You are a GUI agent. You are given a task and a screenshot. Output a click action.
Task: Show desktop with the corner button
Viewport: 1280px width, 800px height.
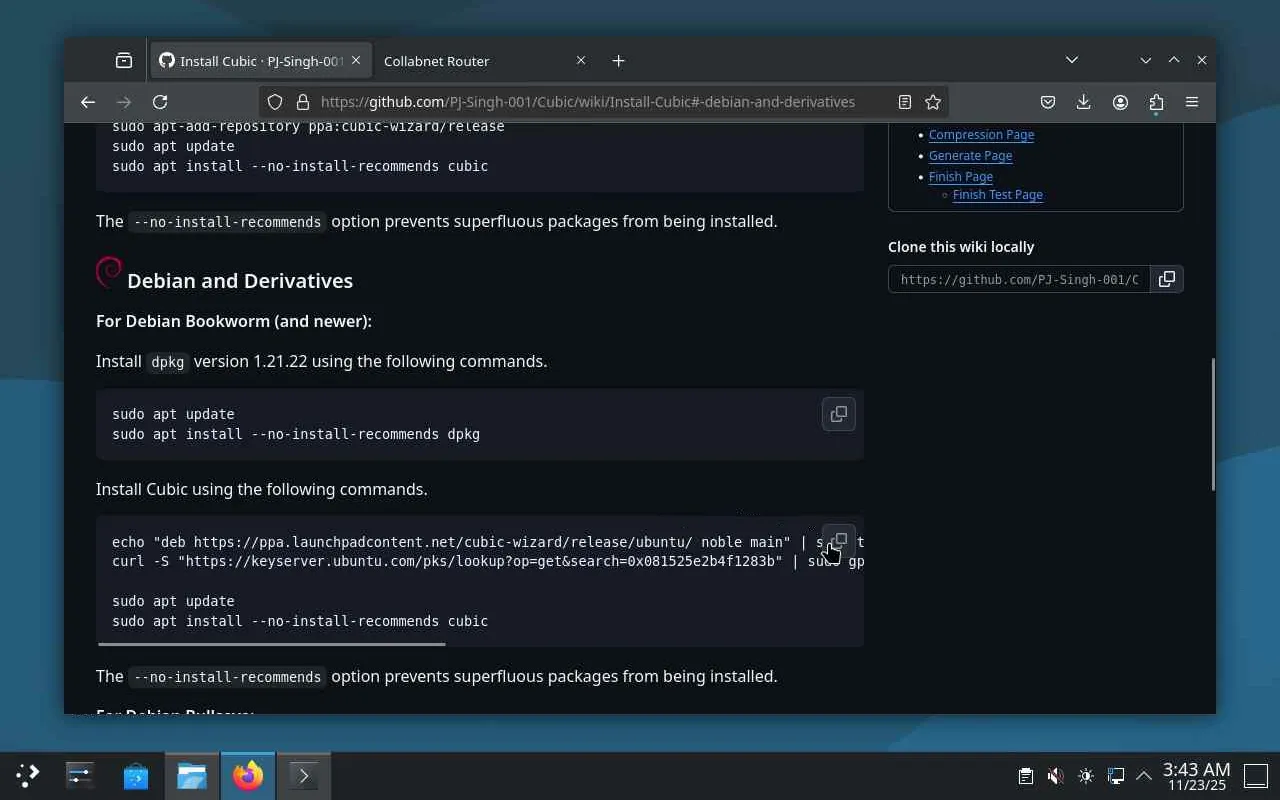(x=1256, y=775)
